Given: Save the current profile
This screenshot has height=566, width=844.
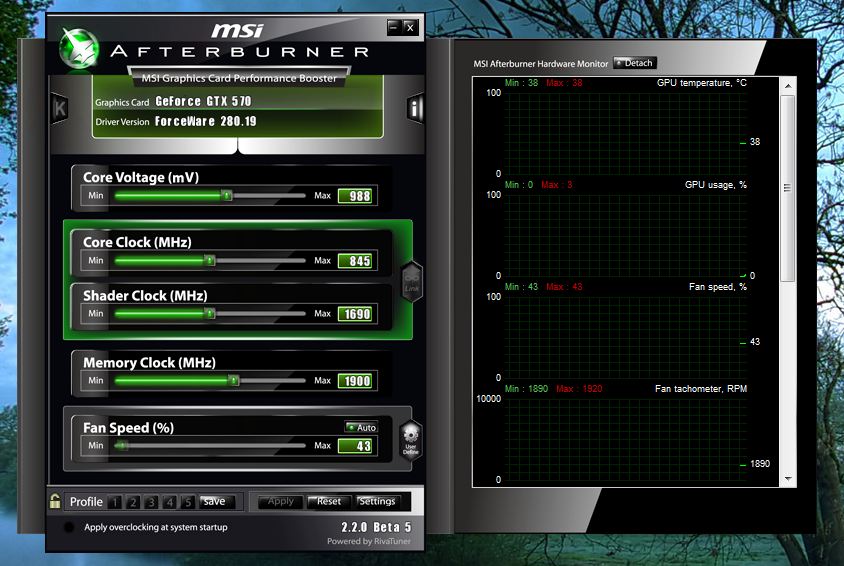Looking at the screenshot, I should coord(217,501).
